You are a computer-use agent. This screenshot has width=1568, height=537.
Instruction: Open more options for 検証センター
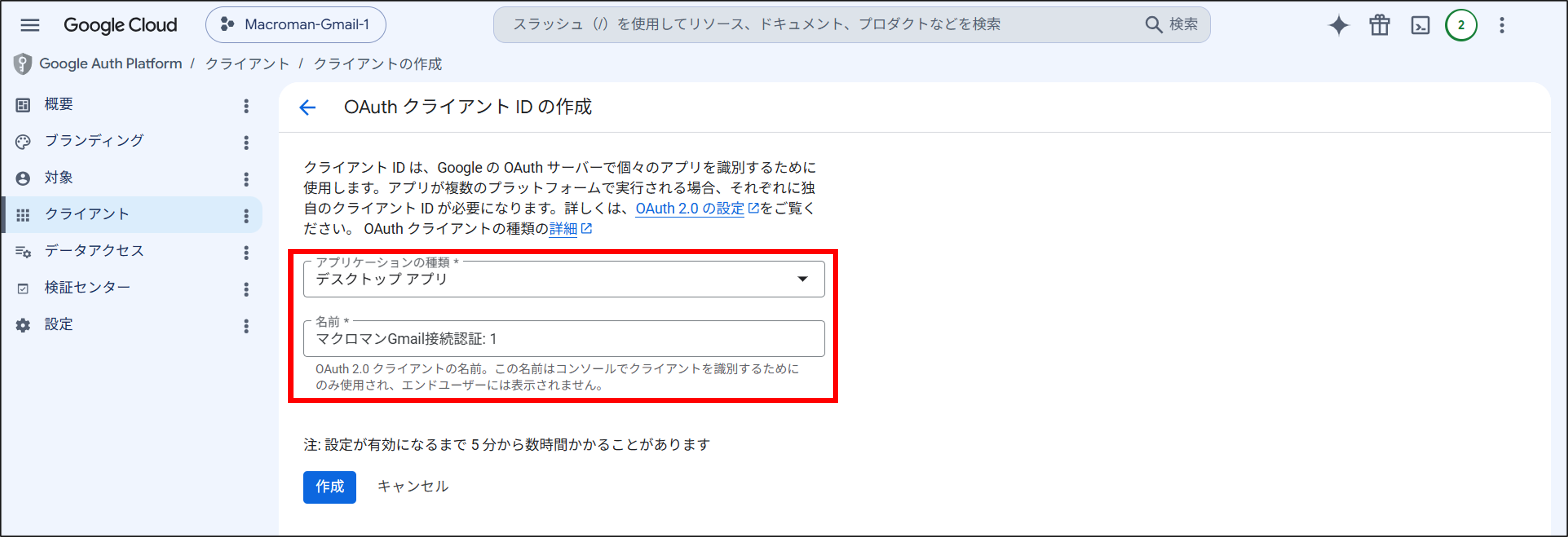246,289
